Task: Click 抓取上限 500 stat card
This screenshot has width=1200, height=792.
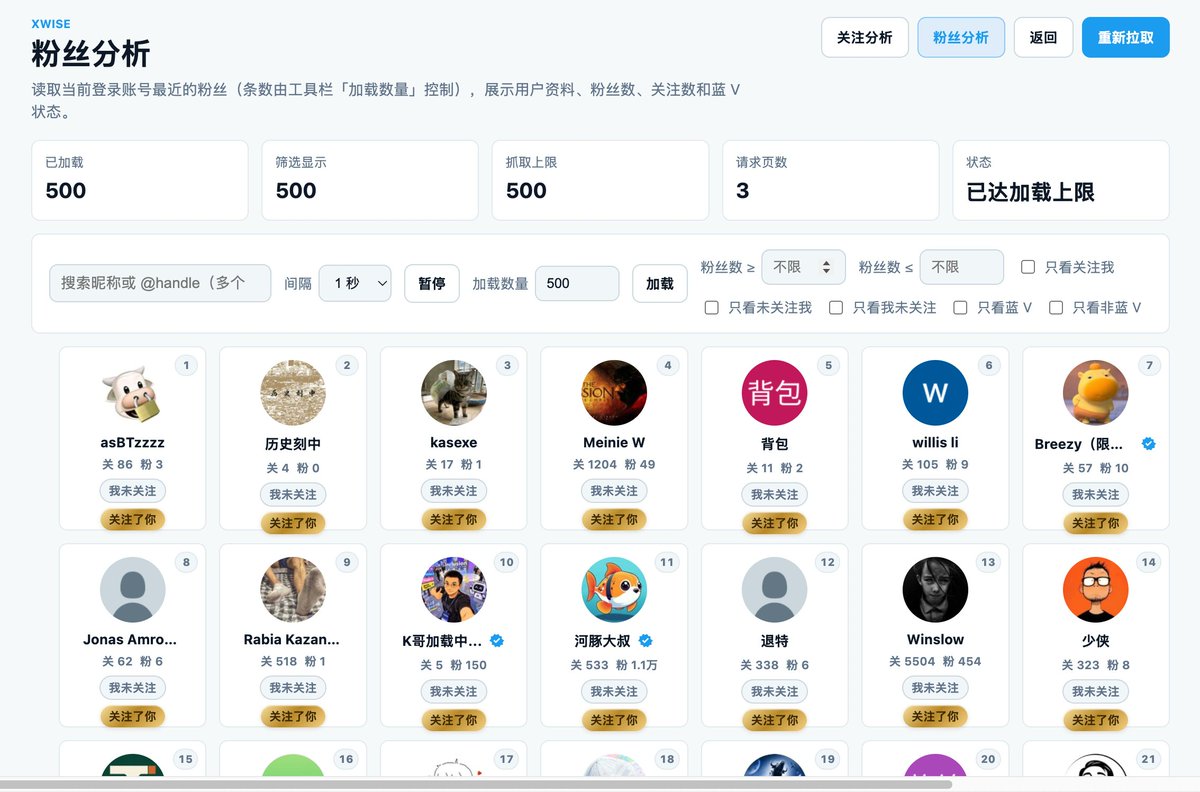Action: 600,180
